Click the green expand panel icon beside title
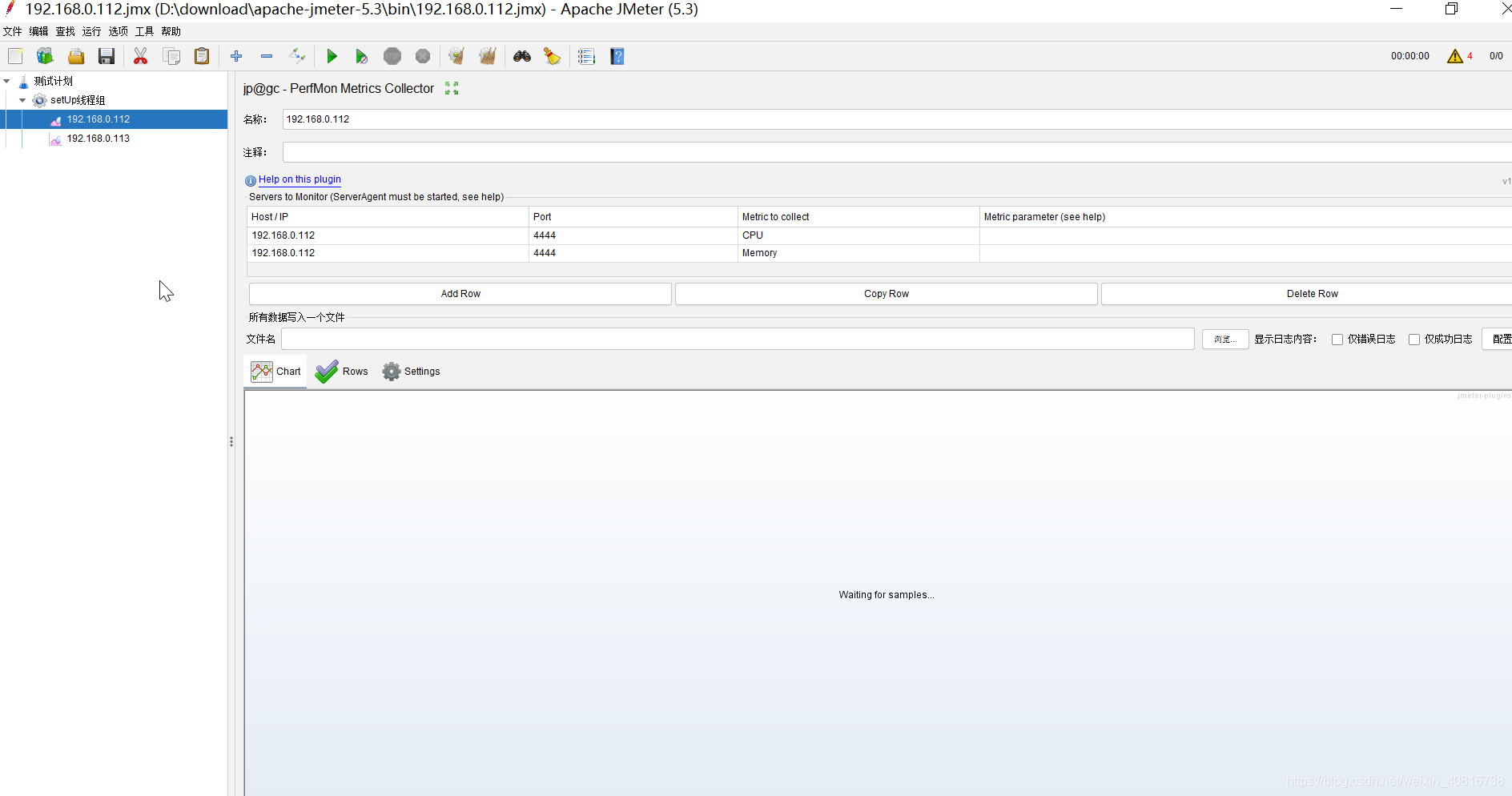 (452, 88)
